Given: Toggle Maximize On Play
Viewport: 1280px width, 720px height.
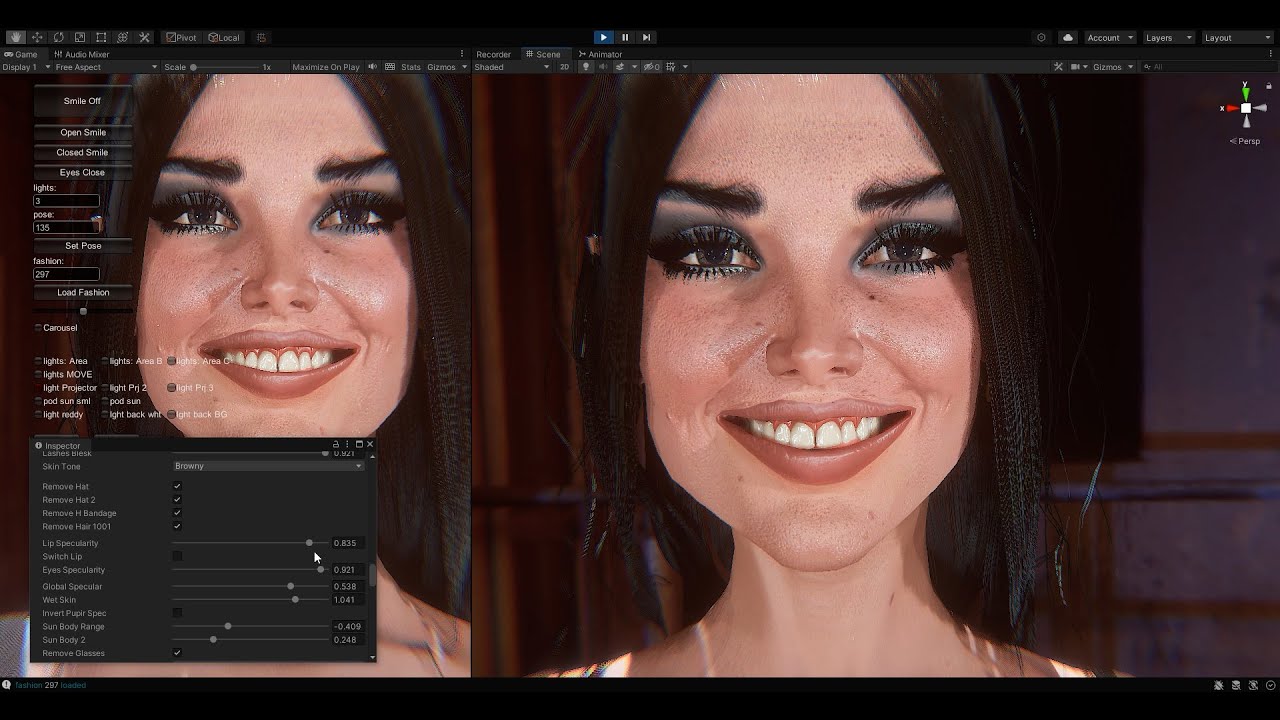Looking at the screenshot, I should [x=326, y=67].
